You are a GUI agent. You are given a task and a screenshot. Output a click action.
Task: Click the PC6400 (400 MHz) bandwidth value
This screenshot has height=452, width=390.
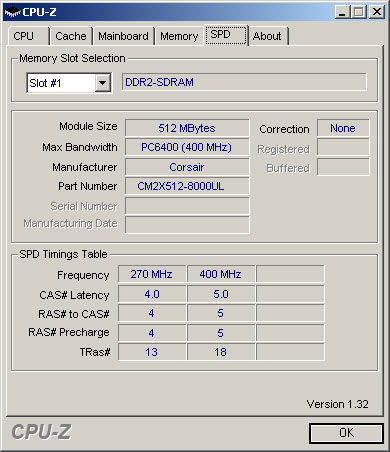[x=187, y=147]
